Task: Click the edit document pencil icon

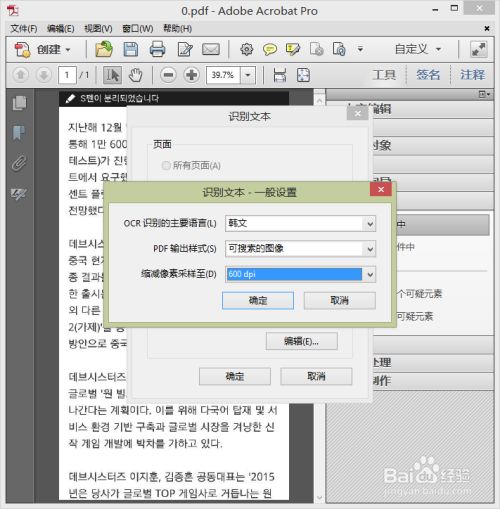Action: pyautogui.click(x=184, y=49)
